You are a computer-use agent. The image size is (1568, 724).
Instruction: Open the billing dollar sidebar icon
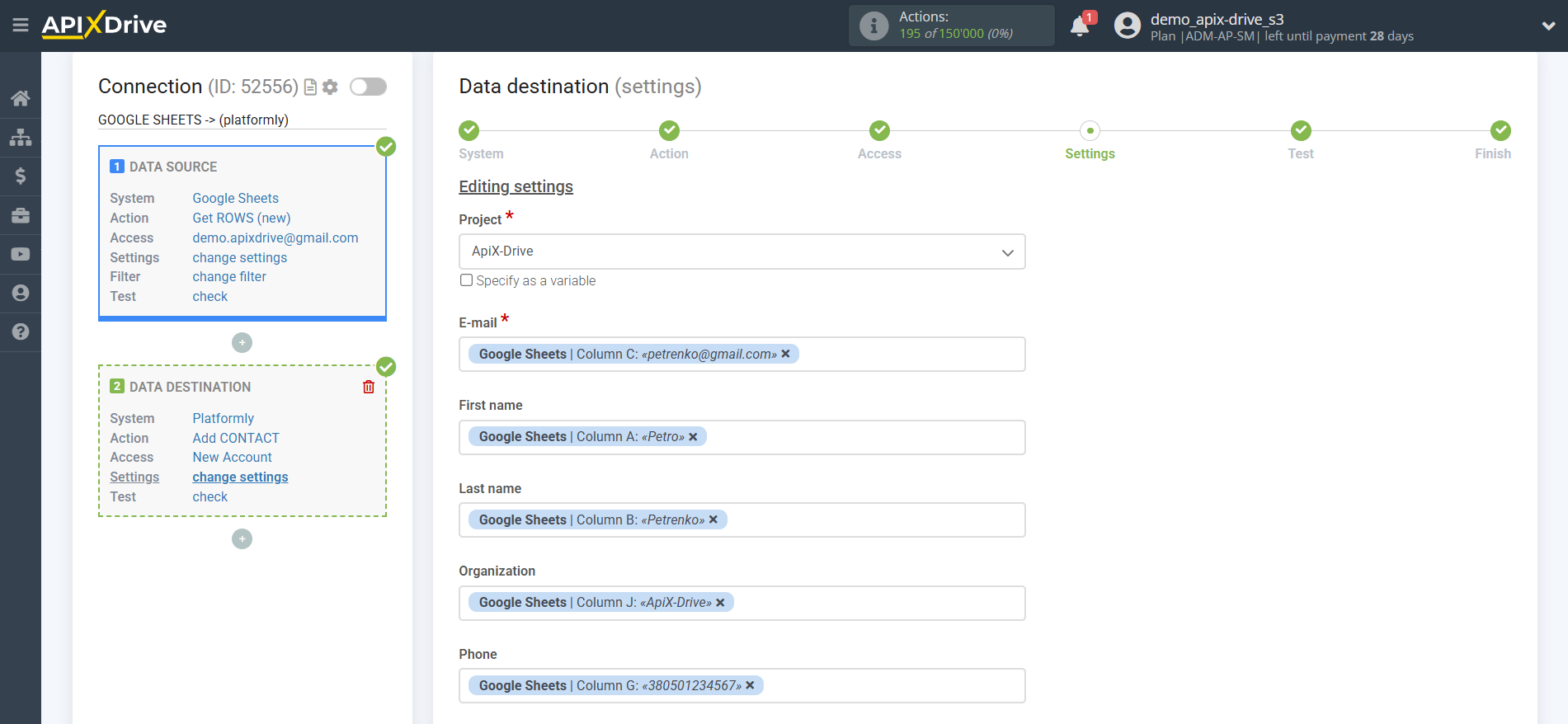21,176
